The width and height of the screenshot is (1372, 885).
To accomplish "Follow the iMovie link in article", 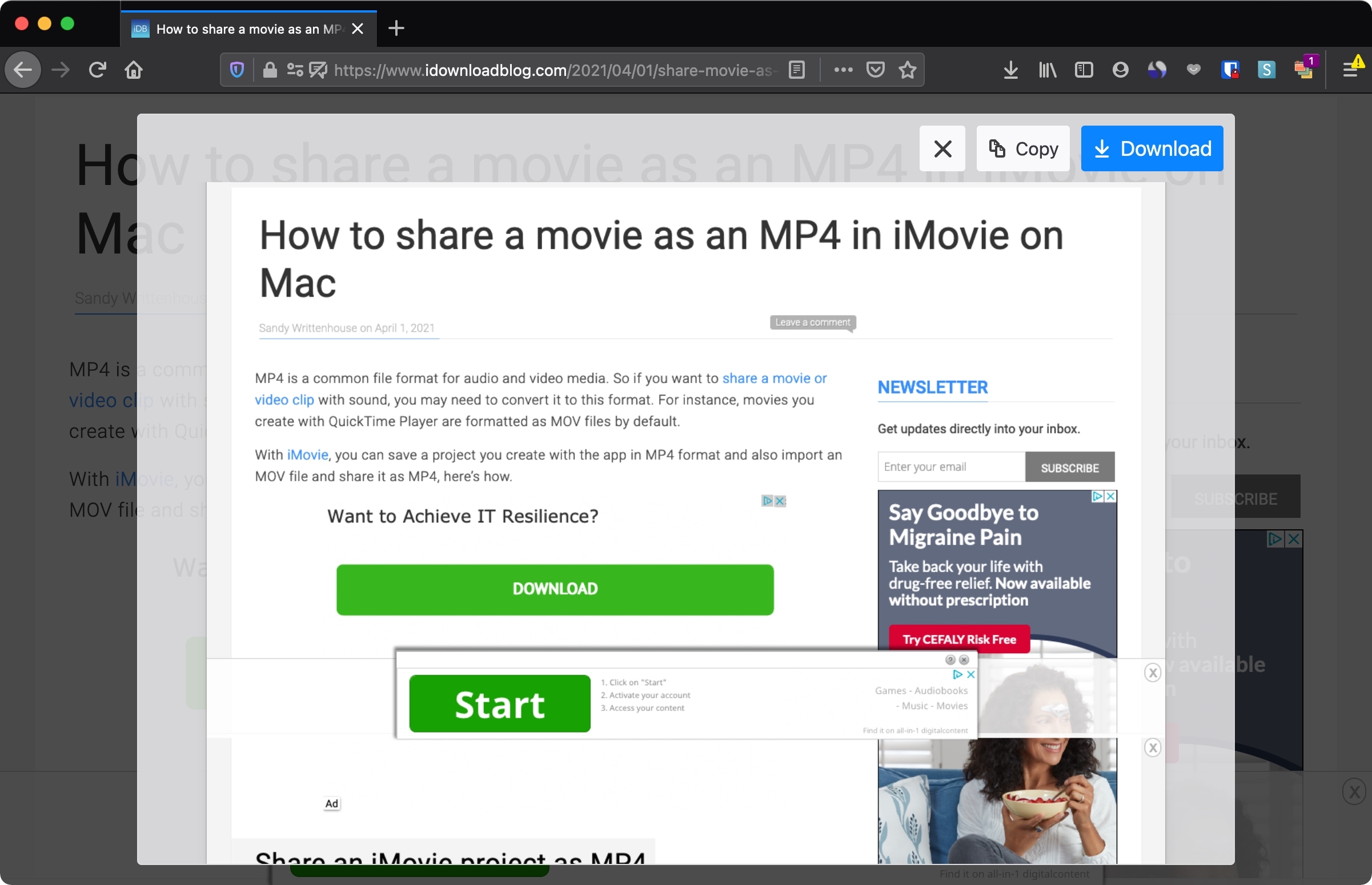I will (x=307, y=454).
